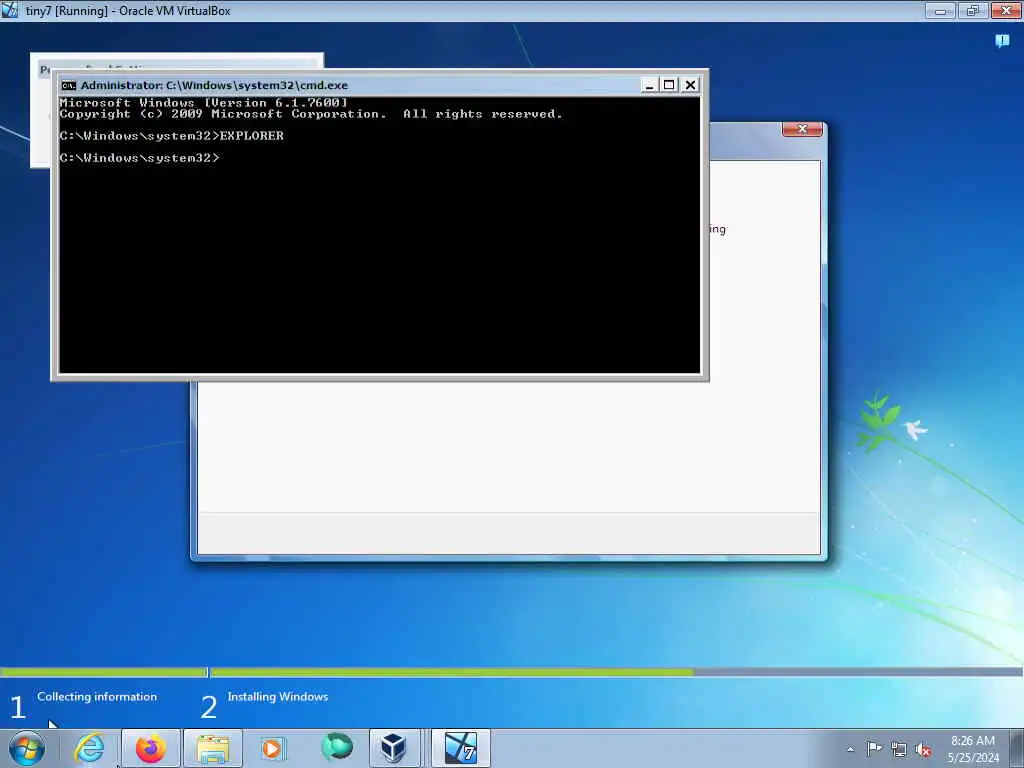The width and height of the screenshot is (1024, 768).
Task: Click the date 5/25/2024 in tray
Action: point(973,758)
